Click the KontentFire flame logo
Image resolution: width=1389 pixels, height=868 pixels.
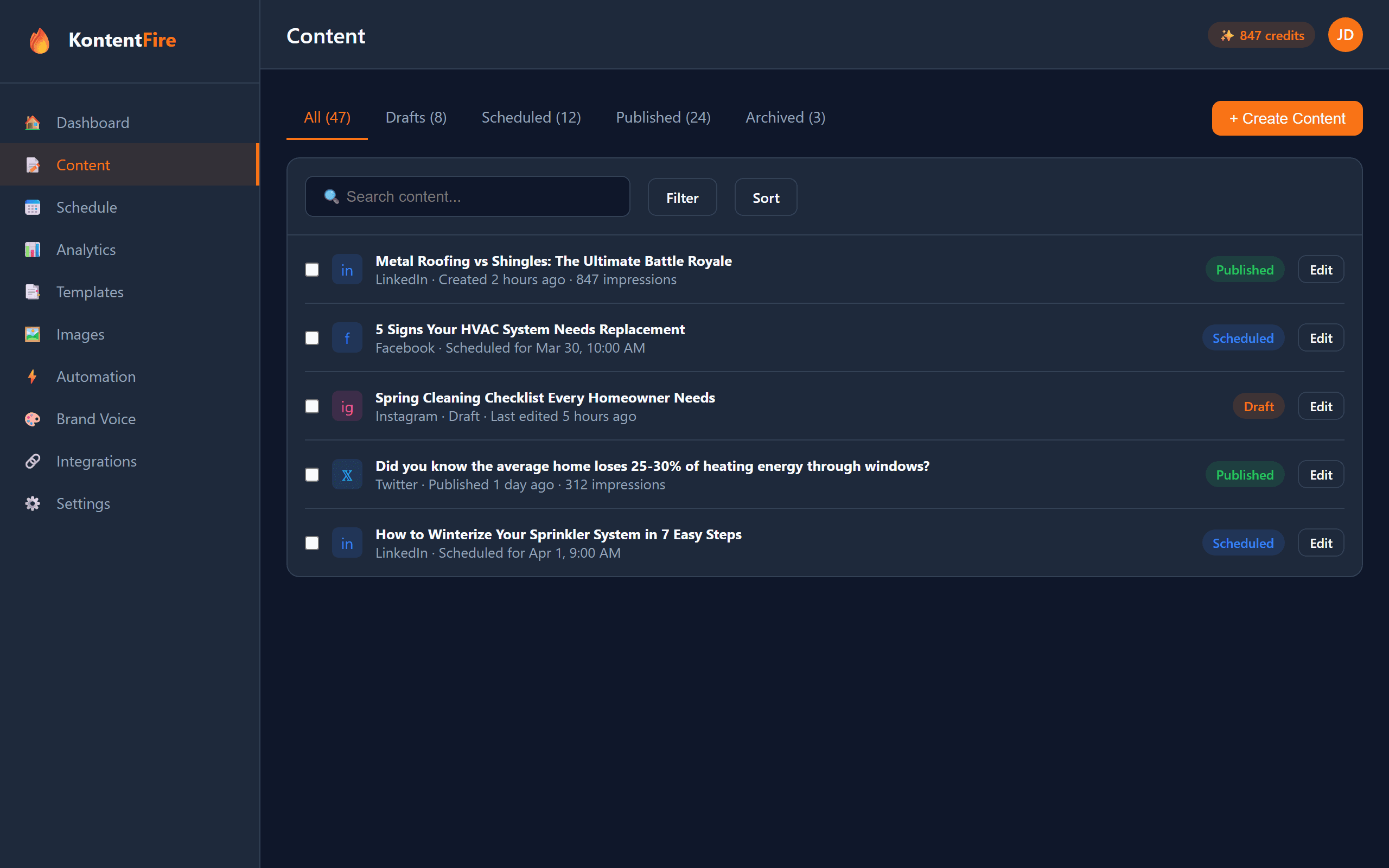(x=39, y=40)
